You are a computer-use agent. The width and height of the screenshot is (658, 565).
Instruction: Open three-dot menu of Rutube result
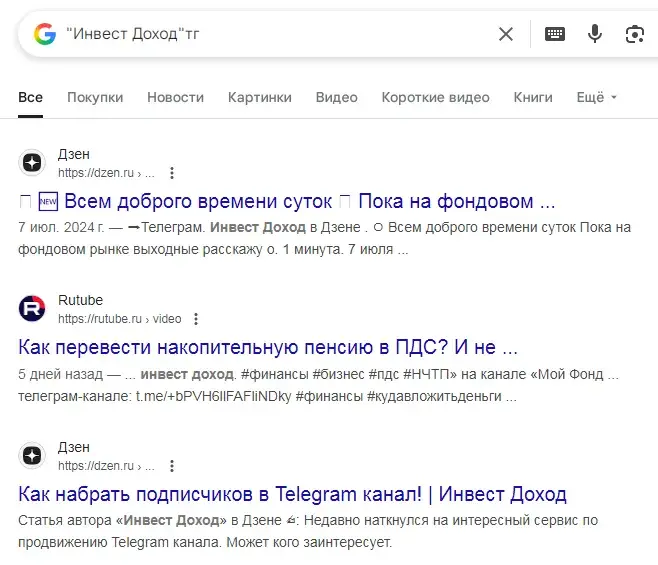196,319
